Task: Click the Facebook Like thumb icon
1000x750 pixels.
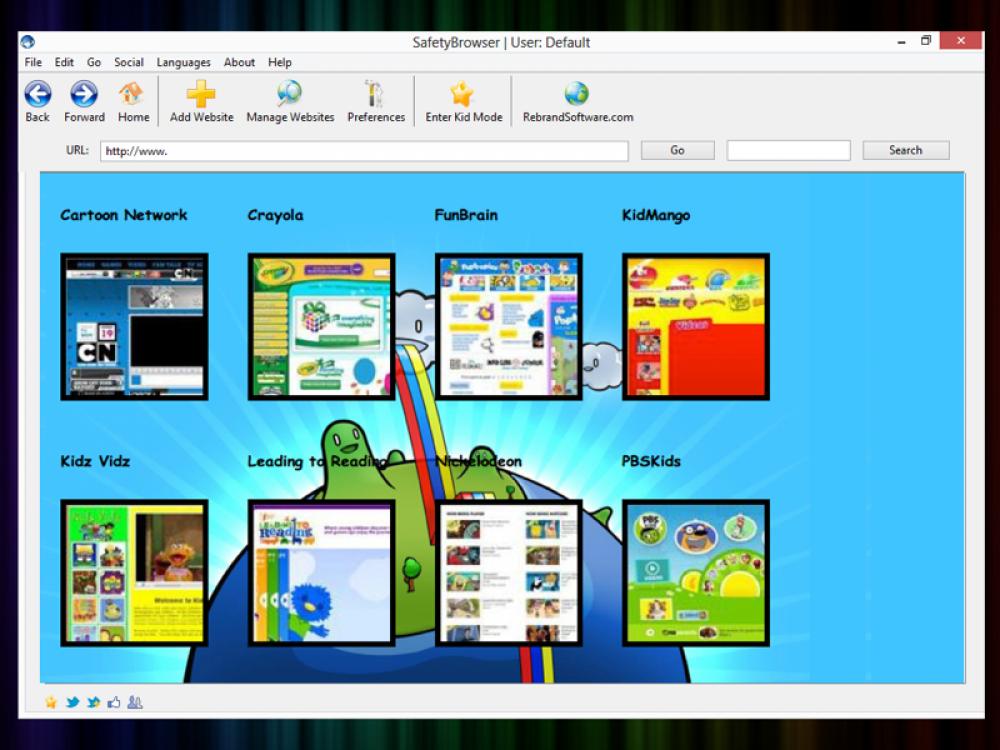Action: click(x=113, y=702)
